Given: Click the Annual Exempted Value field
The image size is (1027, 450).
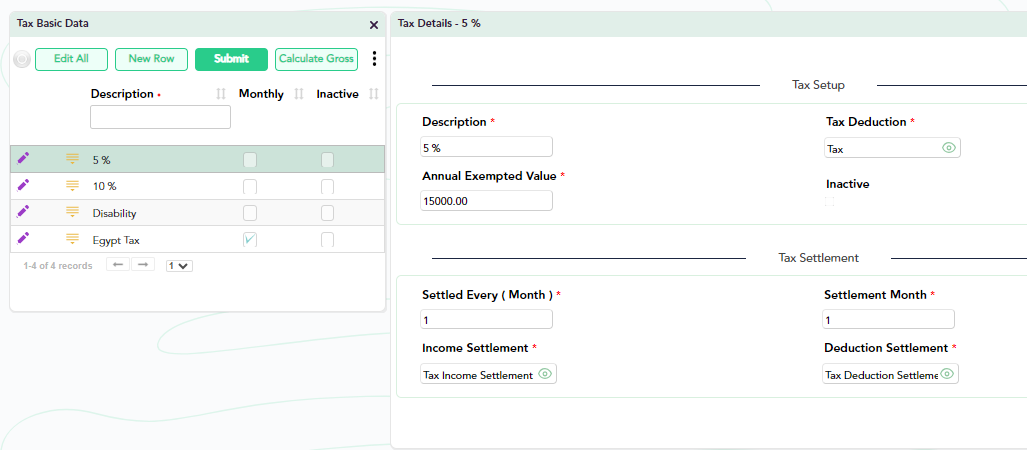Looking at the screenshot, I should [487, 200].
